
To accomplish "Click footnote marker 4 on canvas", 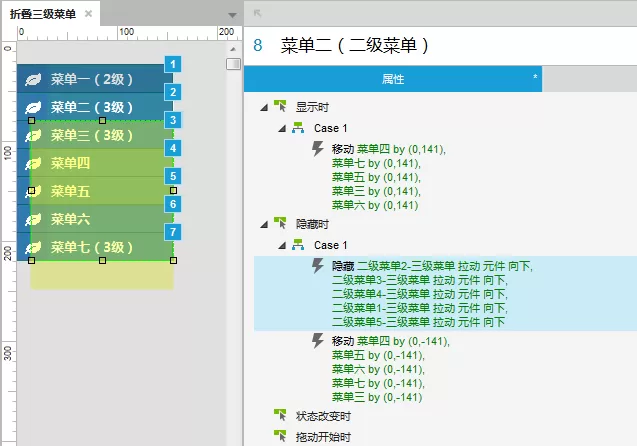I will 173,148.
